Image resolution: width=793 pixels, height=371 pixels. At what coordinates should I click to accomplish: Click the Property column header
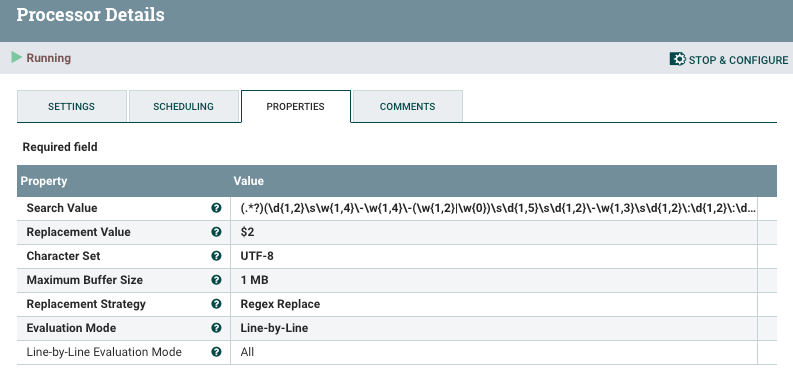43,181
